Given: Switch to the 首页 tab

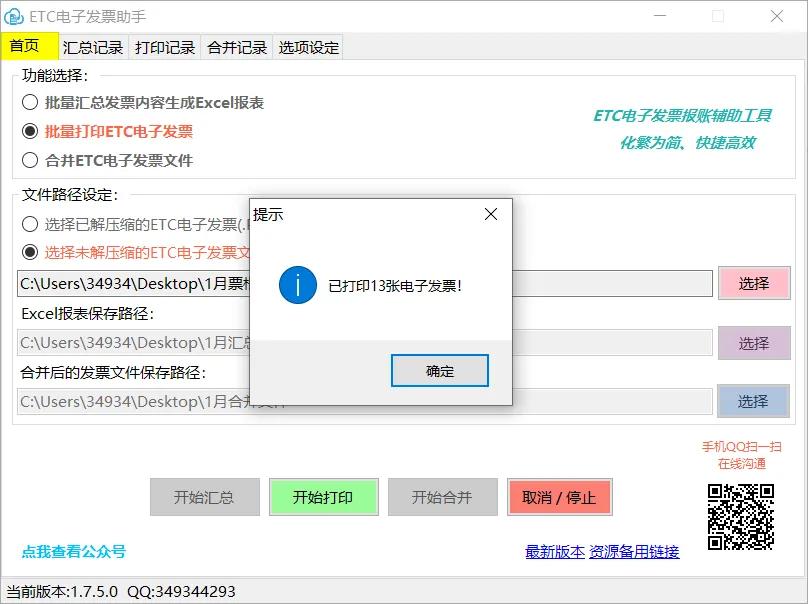Looking at the screenshot, I should [x=29, y=46].
